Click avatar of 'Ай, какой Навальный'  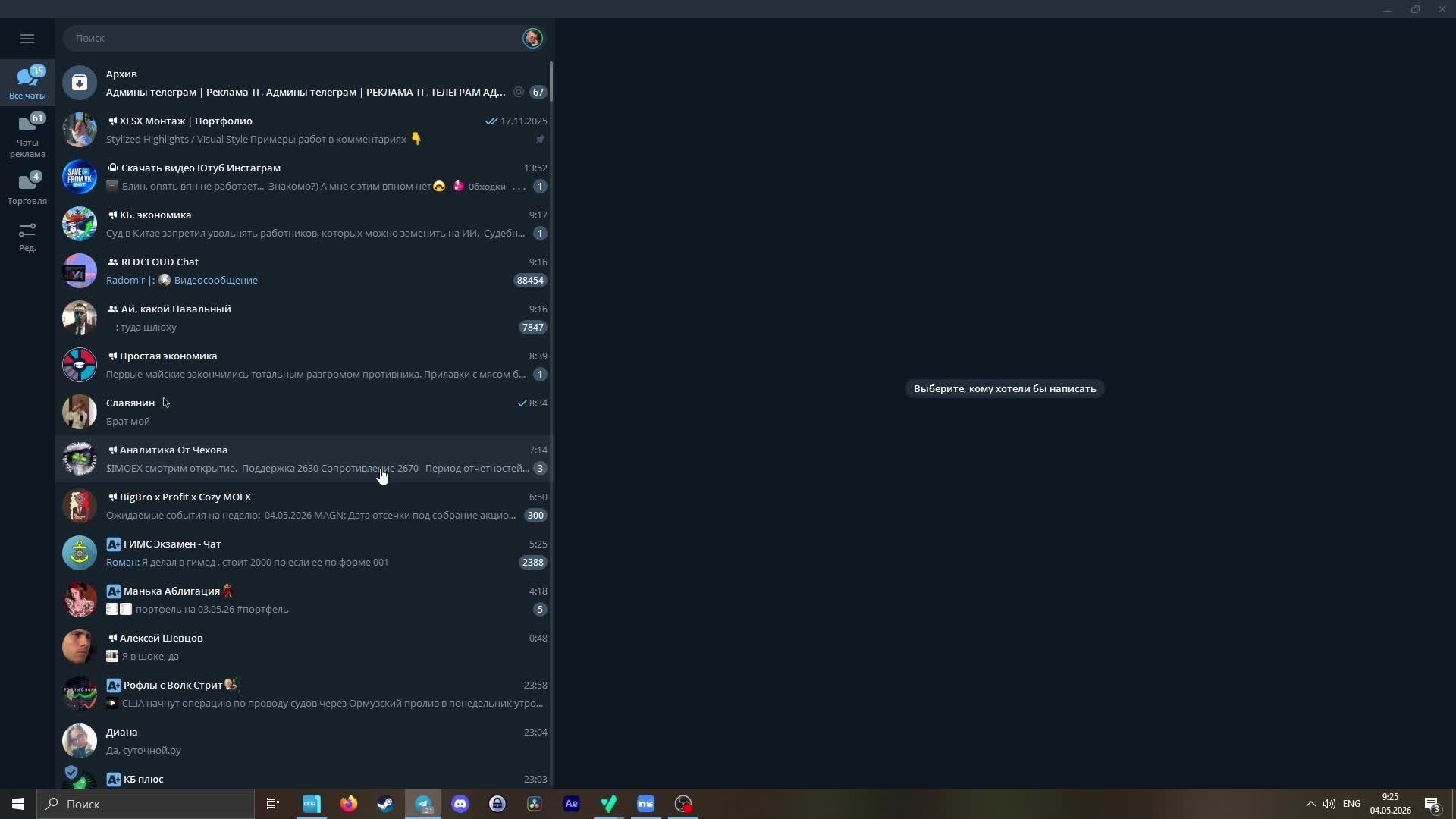(x=80, y=318)
